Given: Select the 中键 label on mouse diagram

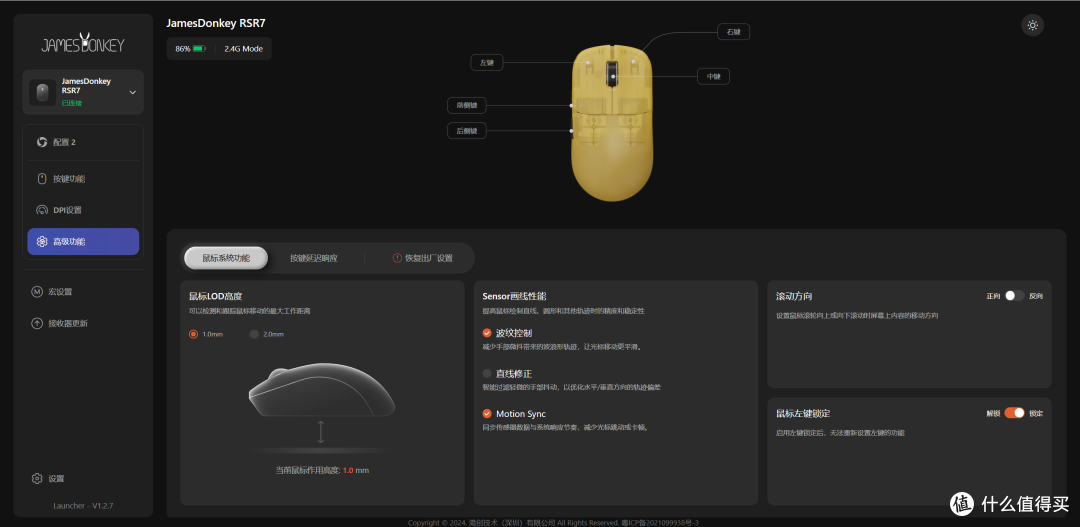Looking at the screenshot, I should click(714, 76).
